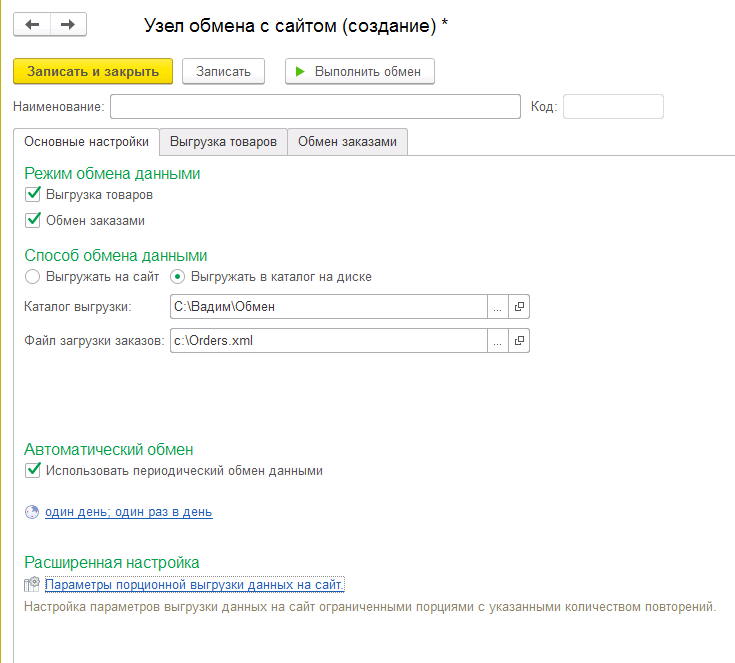Switch to the Выгрузка товаров tab

223,142
